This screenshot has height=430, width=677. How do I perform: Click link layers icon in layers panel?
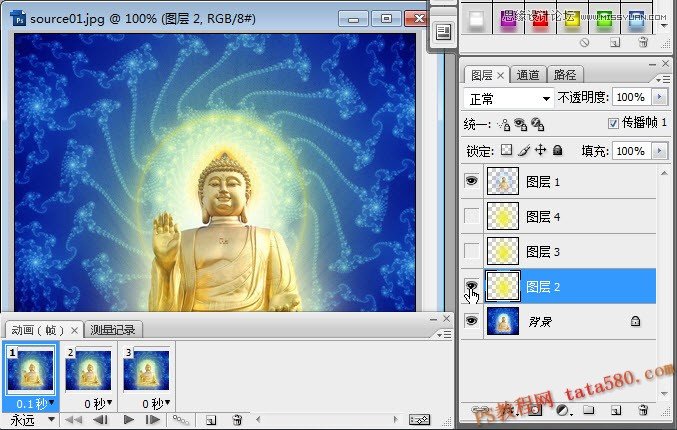pyautogui.click(x=480, y=409)
